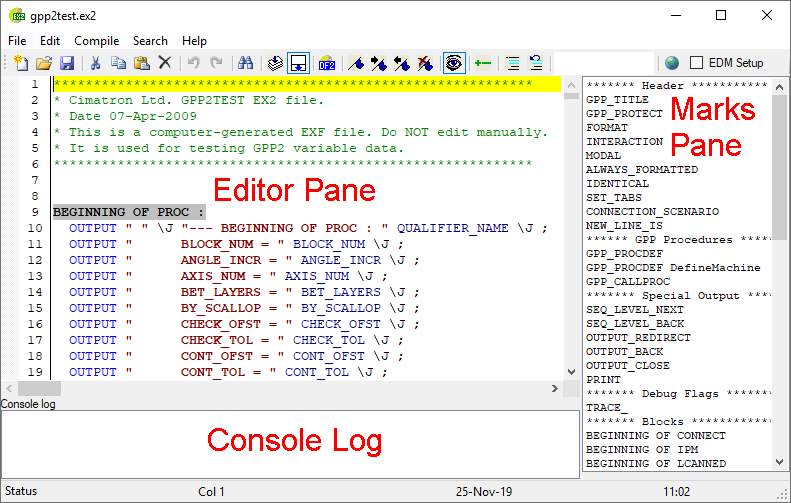Open Find with the binoculars icon
The width and height of the screenshot is (791, 503).
pos(246,63)
